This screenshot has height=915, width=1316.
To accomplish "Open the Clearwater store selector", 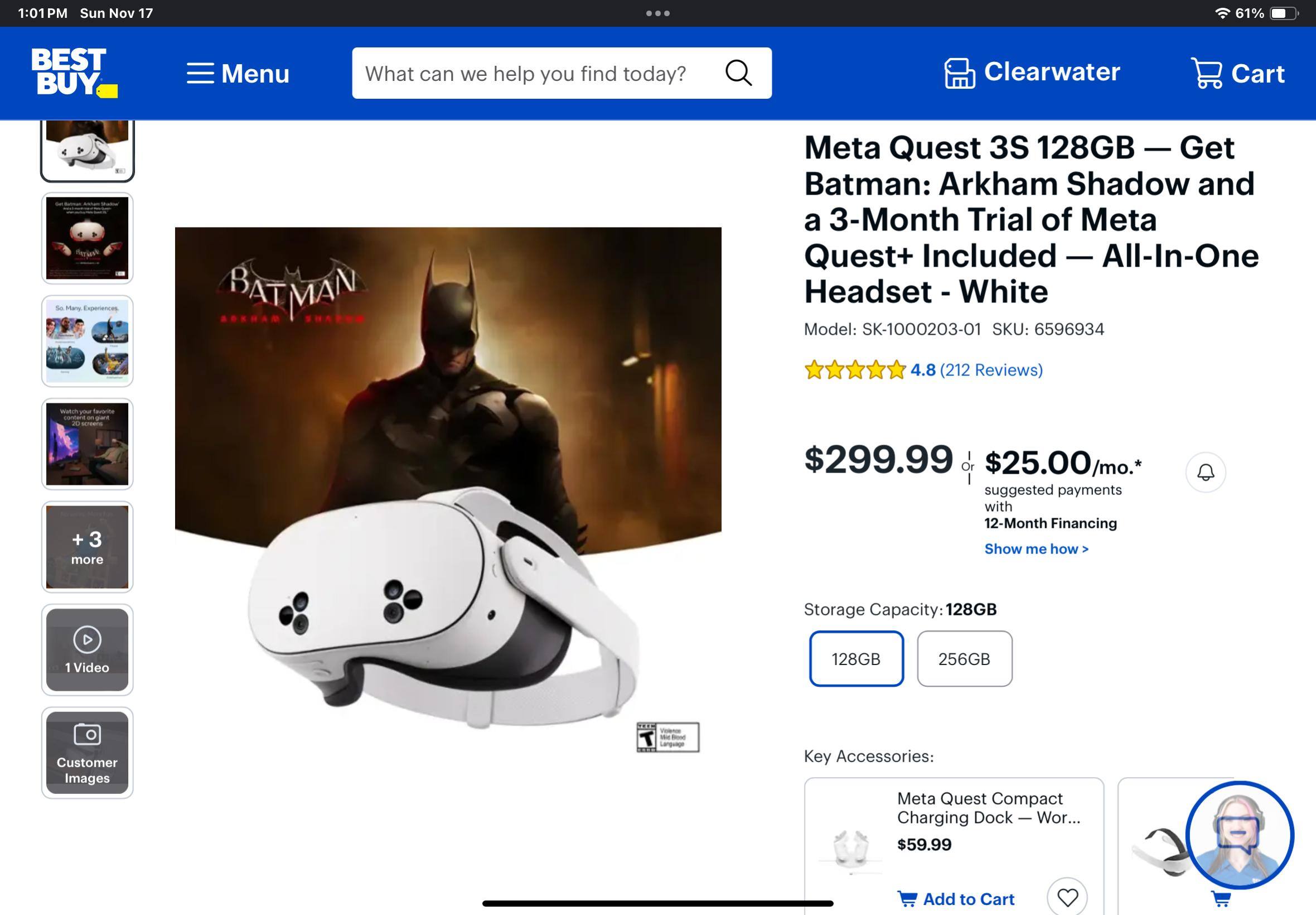I will pyautogui.click(x=1032, y=73).
